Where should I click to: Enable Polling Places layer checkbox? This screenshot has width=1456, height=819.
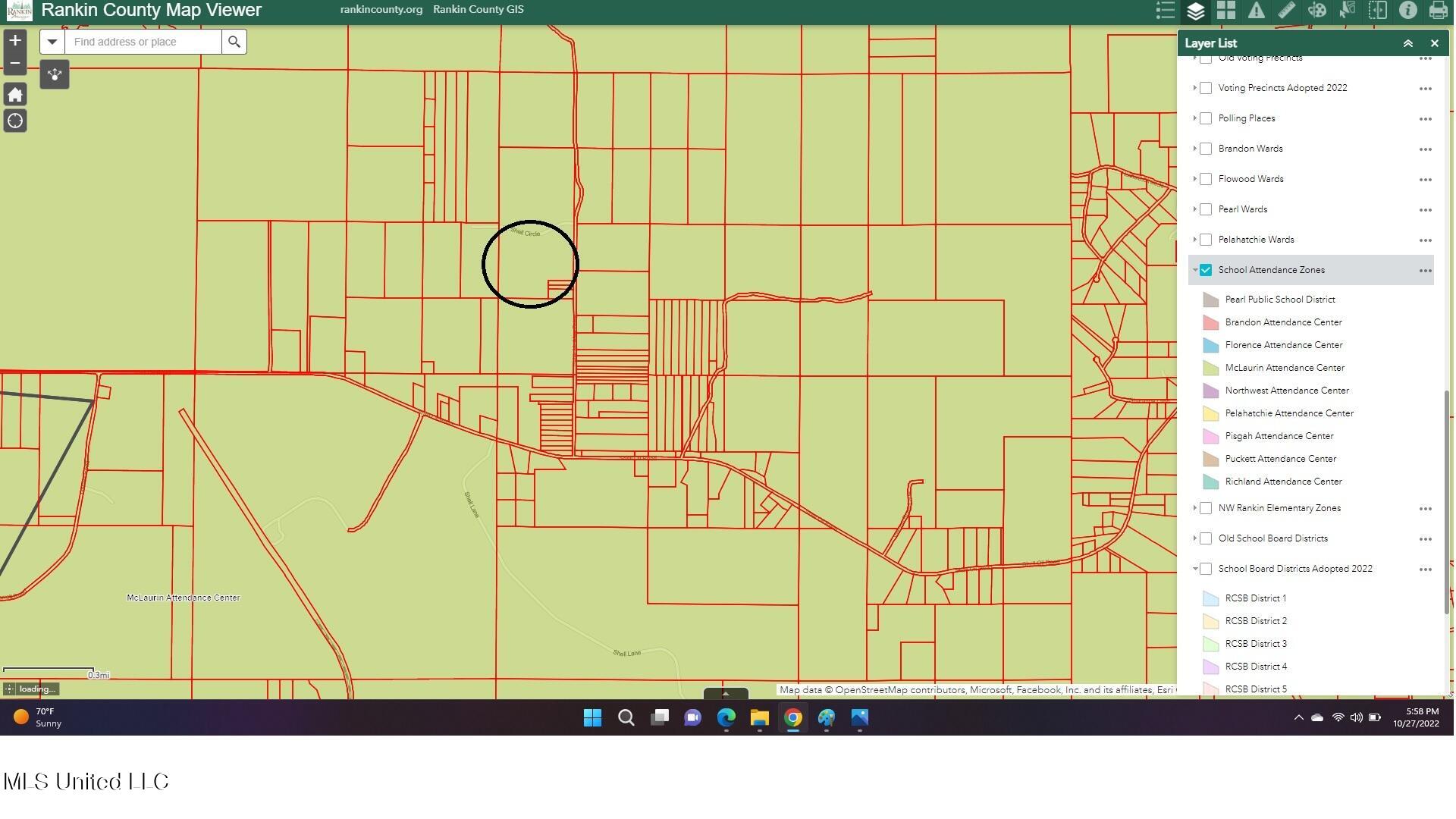[x=1206, y=118]
